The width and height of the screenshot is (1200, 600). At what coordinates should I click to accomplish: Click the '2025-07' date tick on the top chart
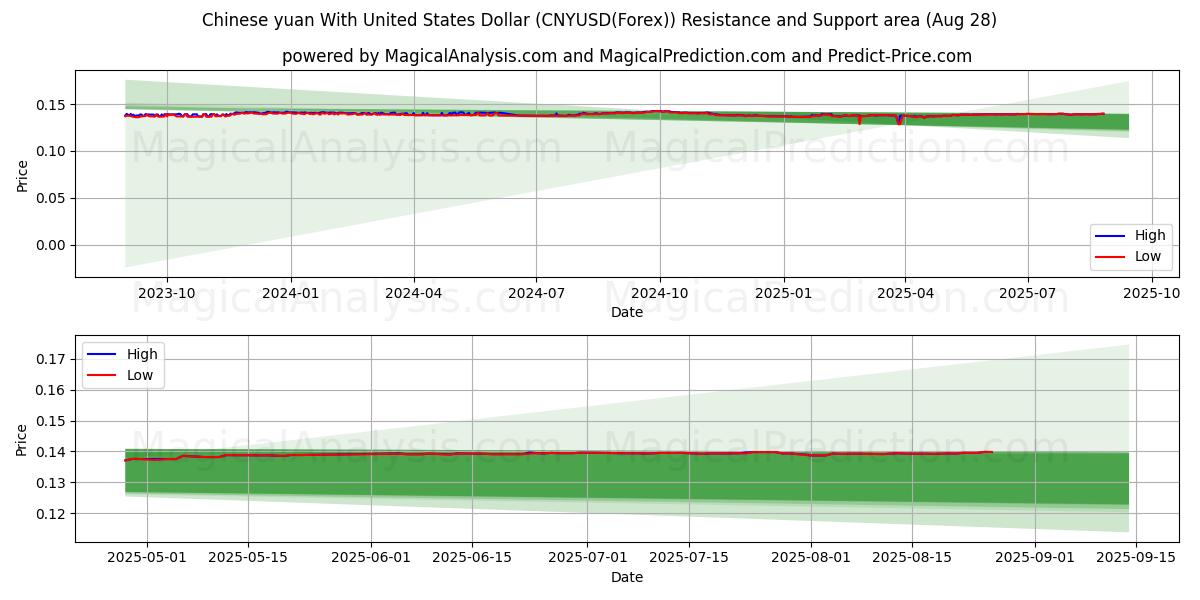click(x=1028, y=293)
